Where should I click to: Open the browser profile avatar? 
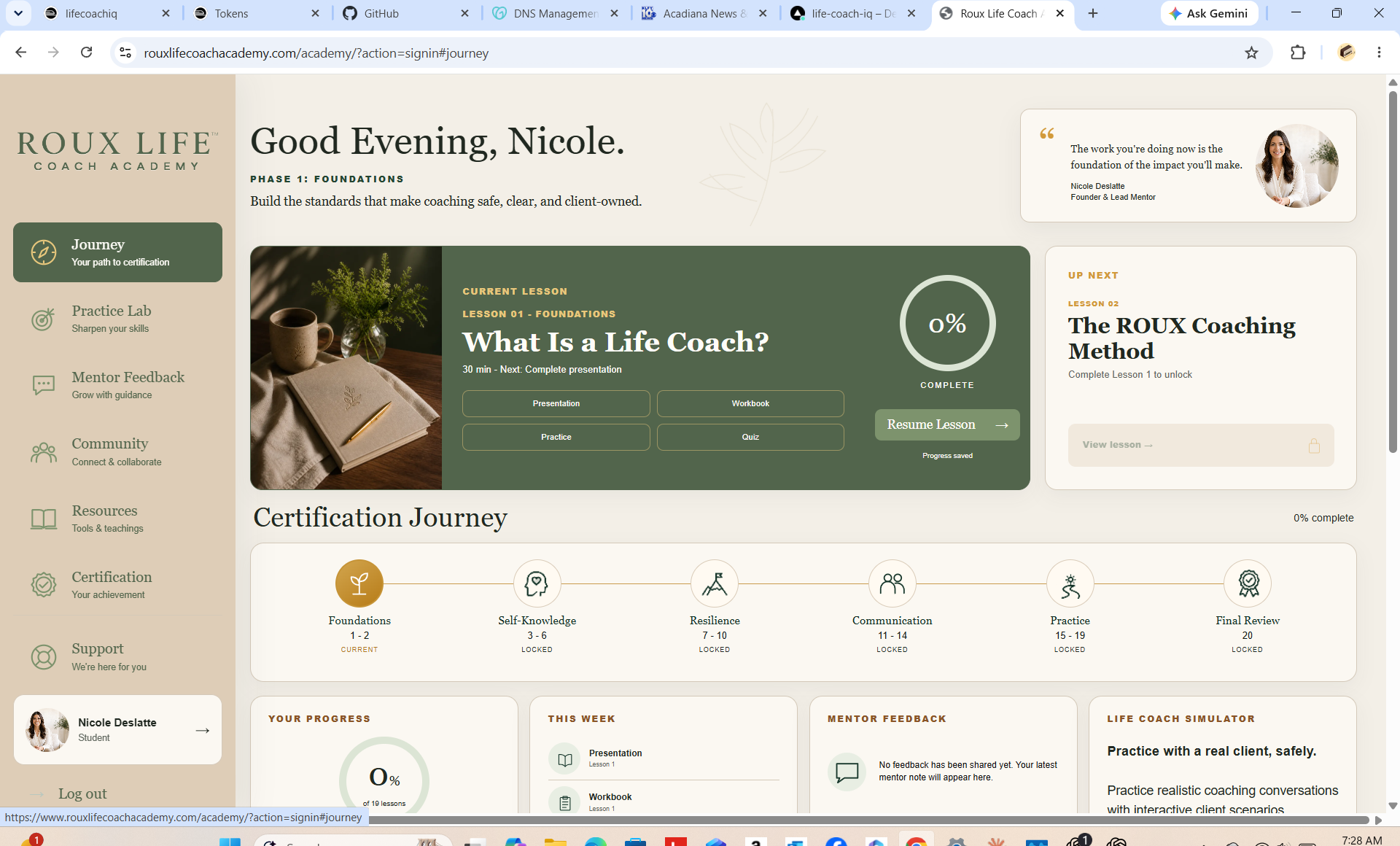(x=1347, y=53)
